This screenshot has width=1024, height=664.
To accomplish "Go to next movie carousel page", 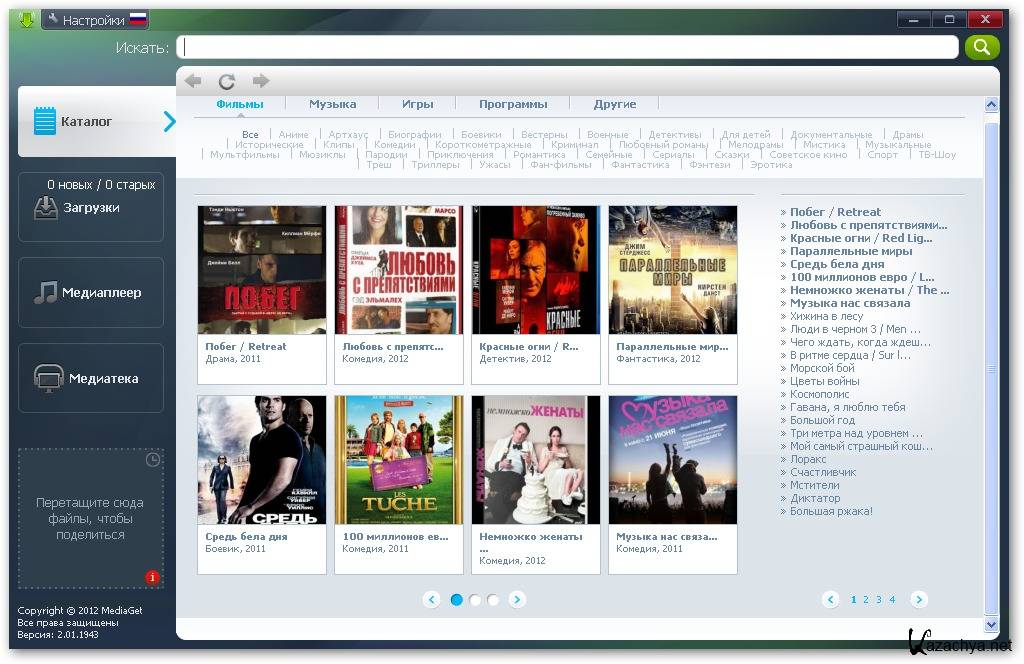I will (x=517, y=600).
